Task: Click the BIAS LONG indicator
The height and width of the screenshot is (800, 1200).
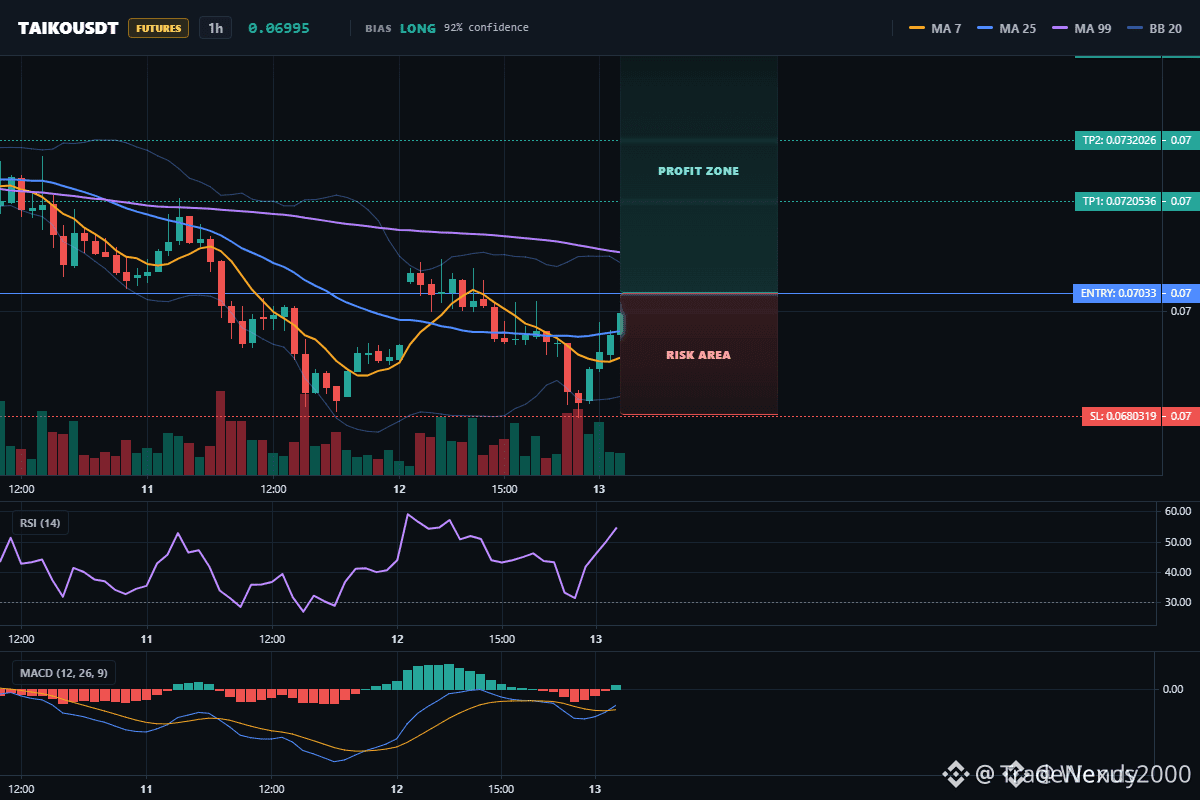Action: pyautogui.click(x=400, y=28)
